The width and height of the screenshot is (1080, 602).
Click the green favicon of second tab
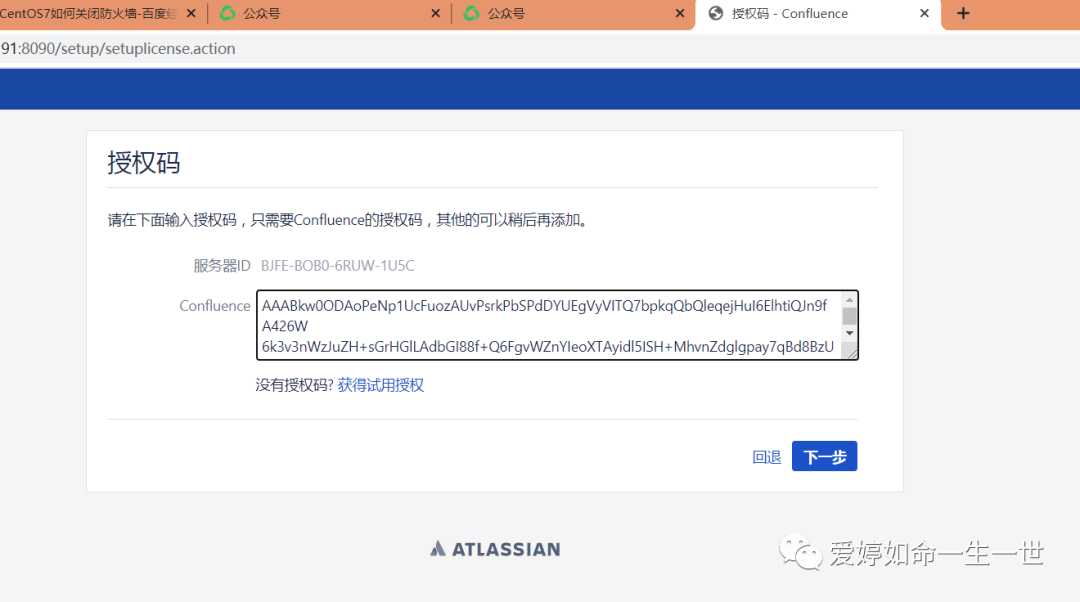pos(227,13)
